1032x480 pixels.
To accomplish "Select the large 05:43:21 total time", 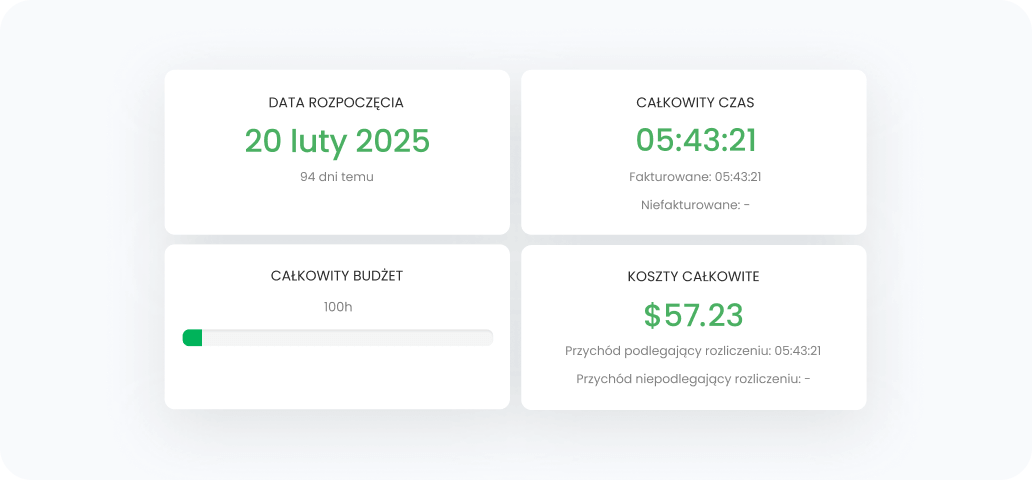I will 694,141.
